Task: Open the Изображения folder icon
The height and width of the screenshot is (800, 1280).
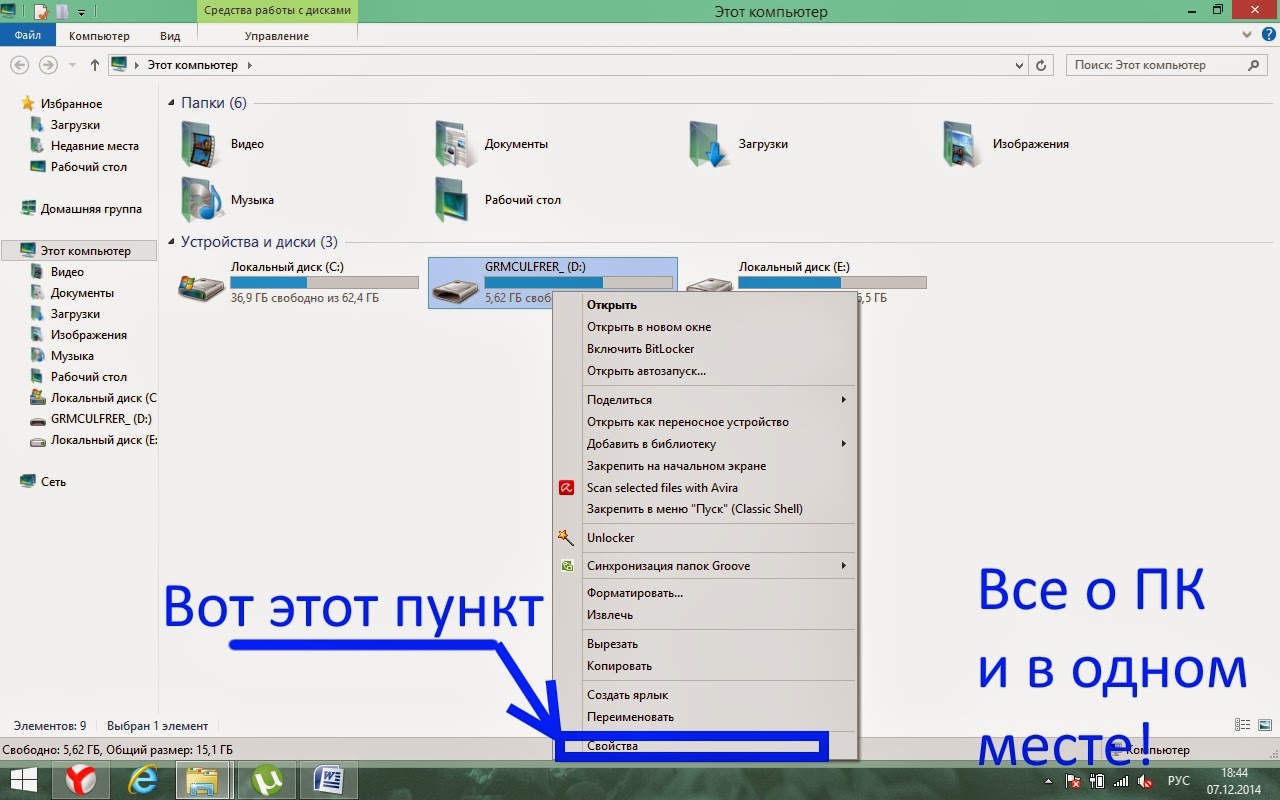Action: pyautogui.click(x=964, y=144)
